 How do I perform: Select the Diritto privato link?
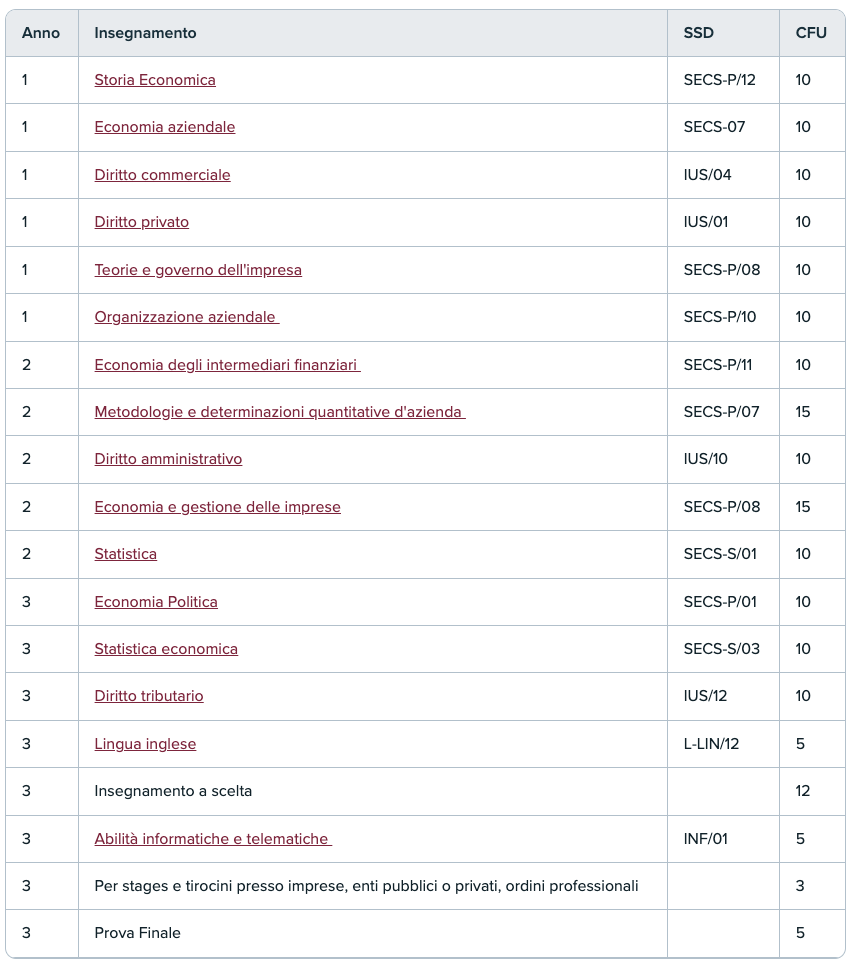pyautogui.click(x=141, y=222)
